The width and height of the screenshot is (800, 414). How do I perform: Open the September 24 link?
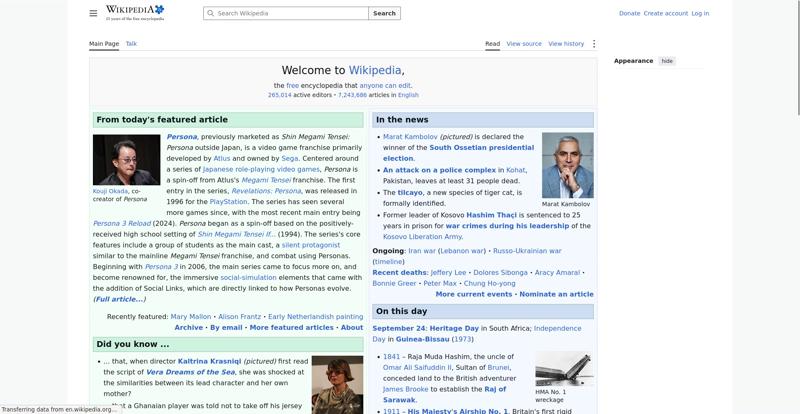pyautogui.click(x=399, y=328)
